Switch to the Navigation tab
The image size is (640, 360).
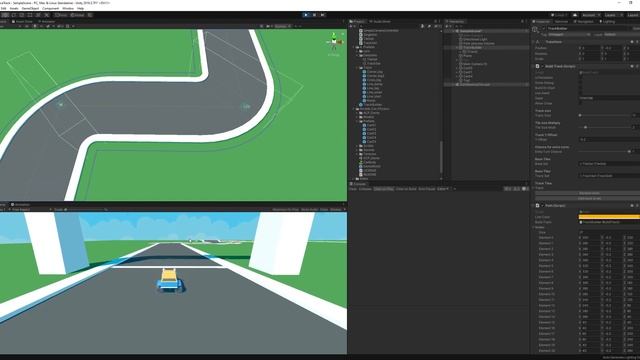583,22
